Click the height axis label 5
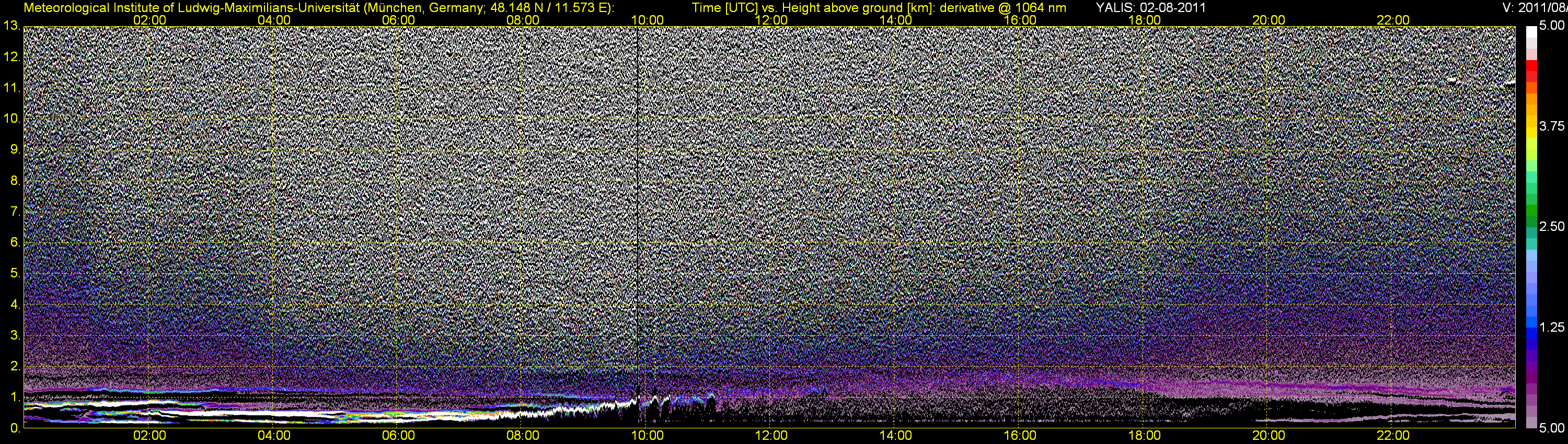The height and width of the screenshot is (444, 1568). click(15, 273)
